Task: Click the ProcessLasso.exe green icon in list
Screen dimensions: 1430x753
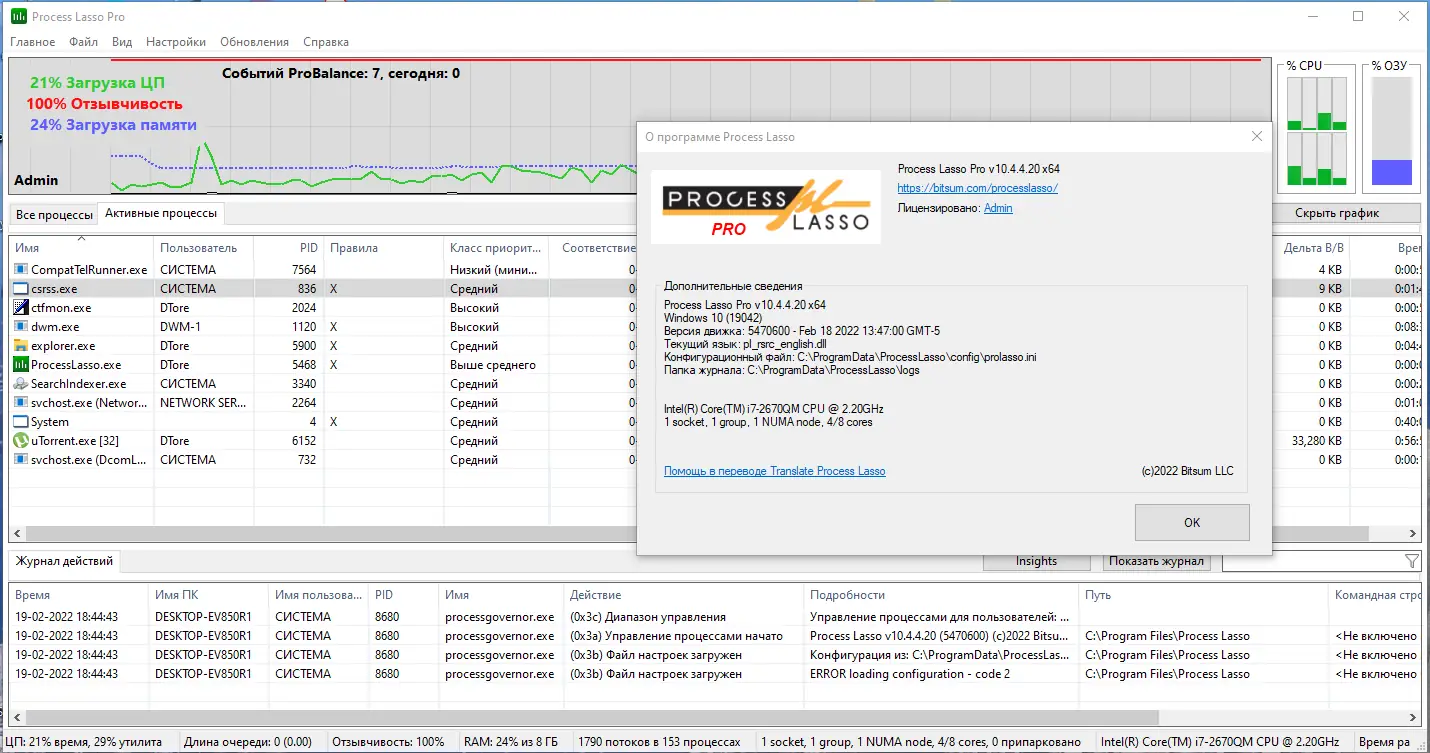Action: (21, 365)
